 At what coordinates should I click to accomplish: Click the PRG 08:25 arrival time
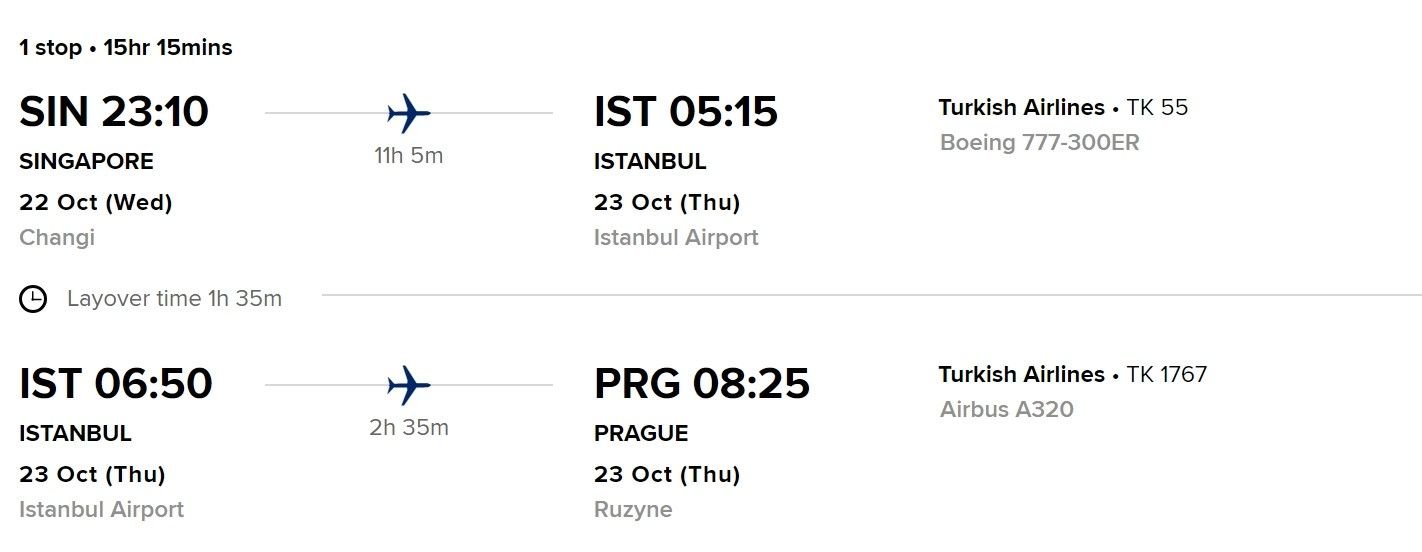tap(702, 384)
